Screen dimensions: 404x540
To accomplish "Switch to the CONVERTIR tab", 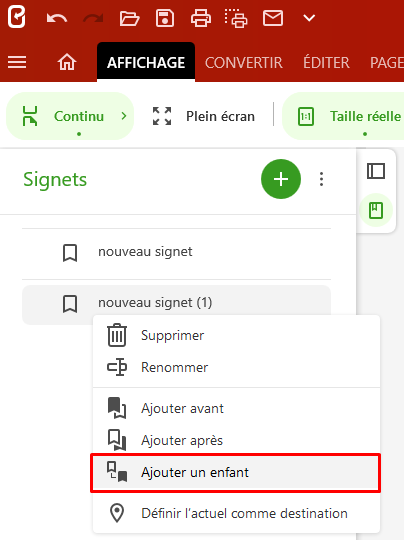I will click(244, 63).
